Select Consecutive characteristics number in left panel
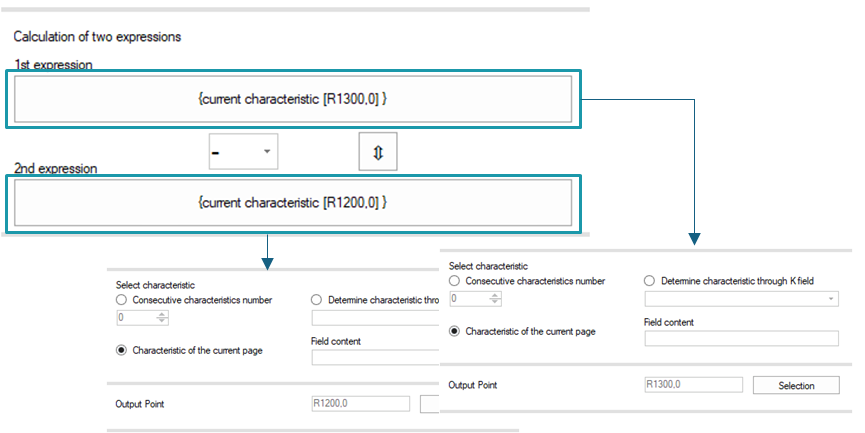The height and width of the screenshot is (433, 865). 121,300
